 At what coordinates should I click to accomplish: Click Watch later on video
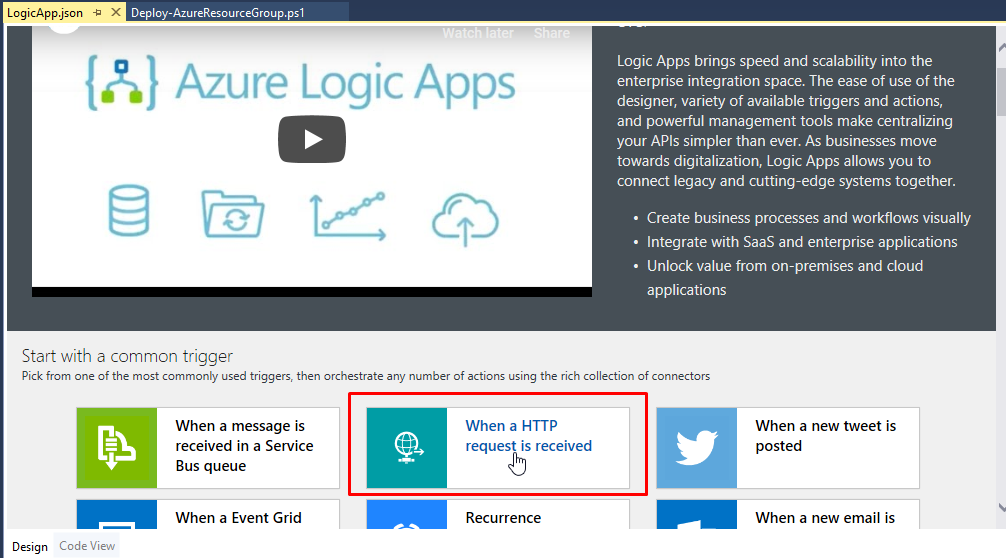tap(478, 33)
